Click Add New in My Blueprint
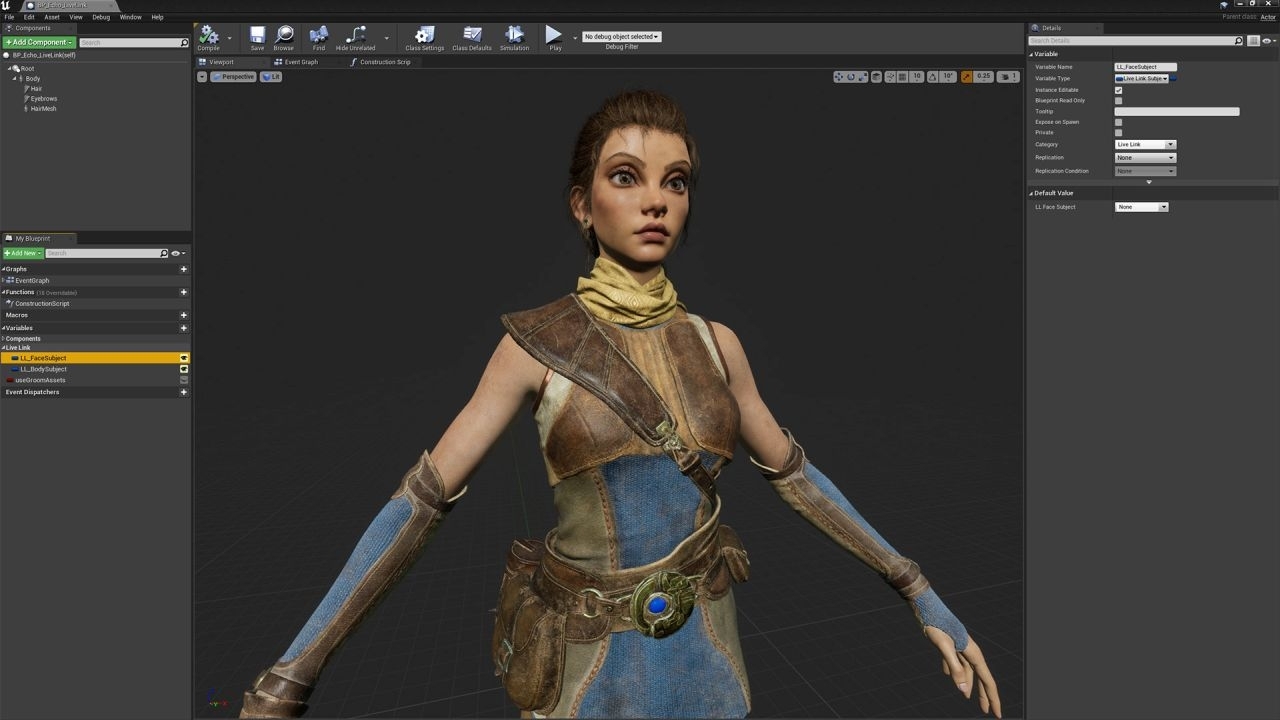 point(23,253)
